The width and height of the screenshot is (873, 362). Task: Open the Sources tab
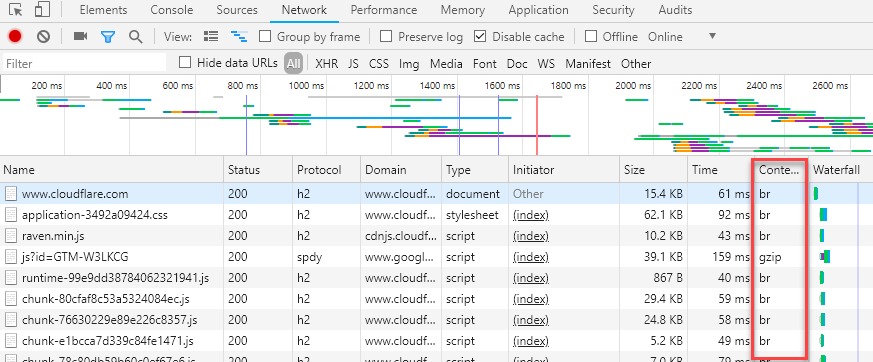[x=237, y=10]
